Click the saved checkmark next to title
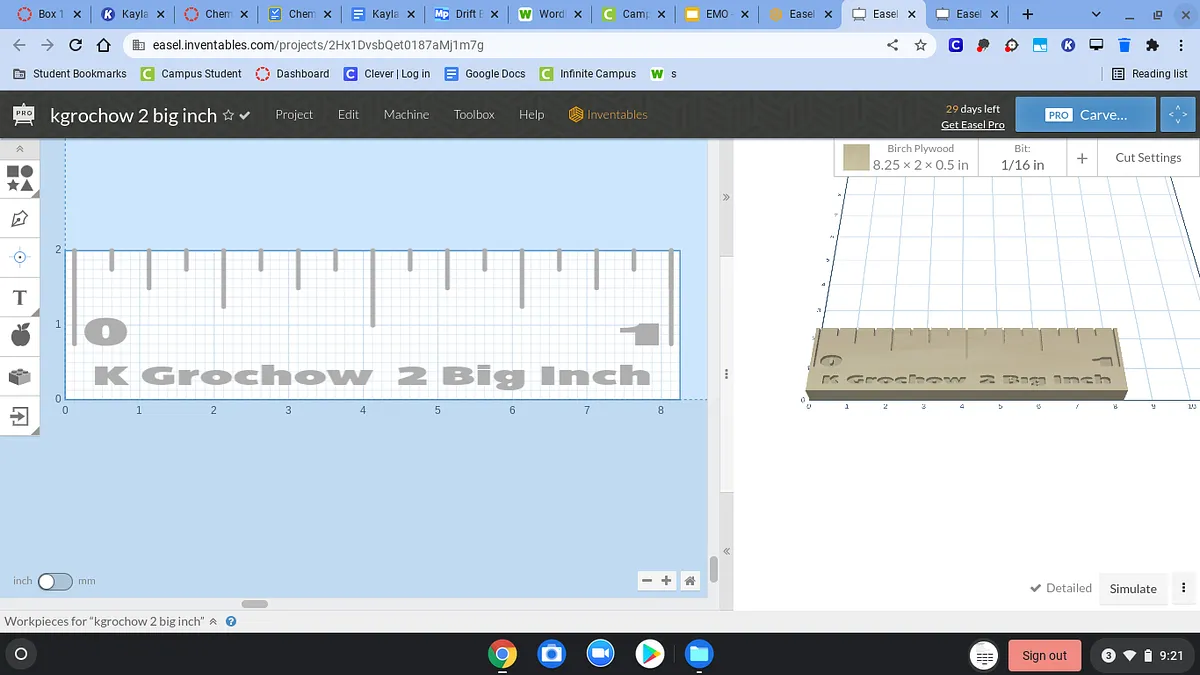This screenshot has width=1200, height=675. pyautogui.click(x=245, y=115)
